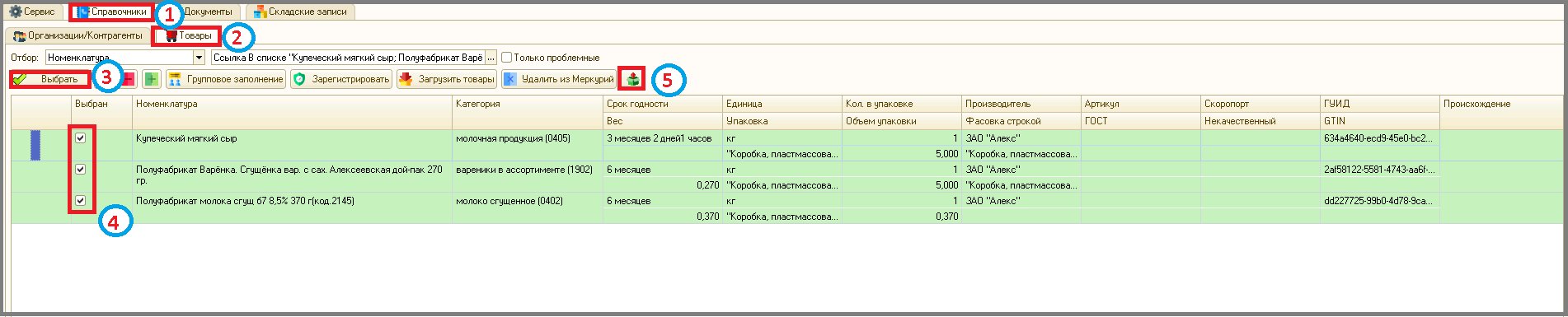
Task: Uncheck the checkbox for Полуфабрикат Варёнка row
Action: tap(81, 169)
